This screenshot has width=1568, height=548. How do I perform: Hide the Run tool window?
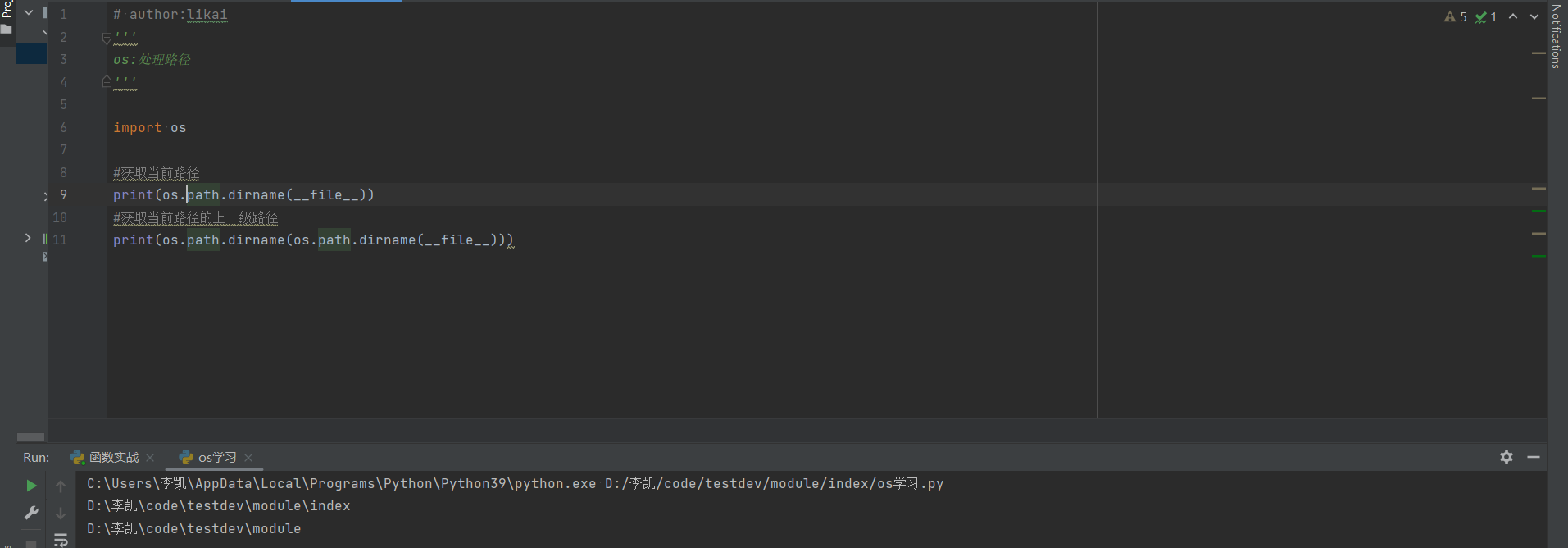[1534, 457]
